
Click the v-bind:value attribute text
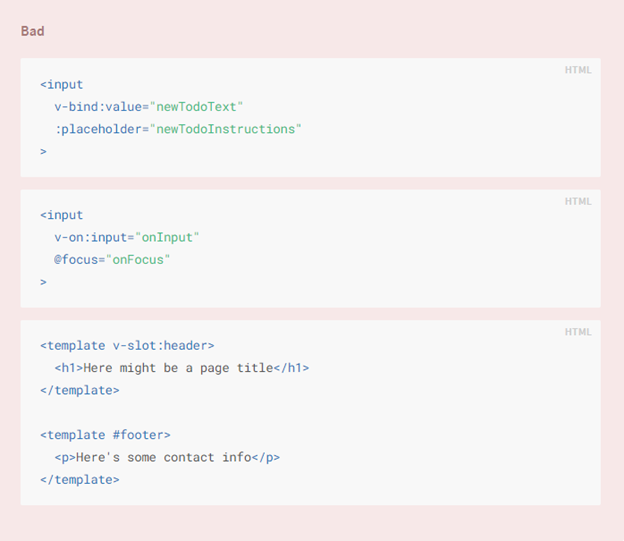pyautogui.click(x=98, y=107)
